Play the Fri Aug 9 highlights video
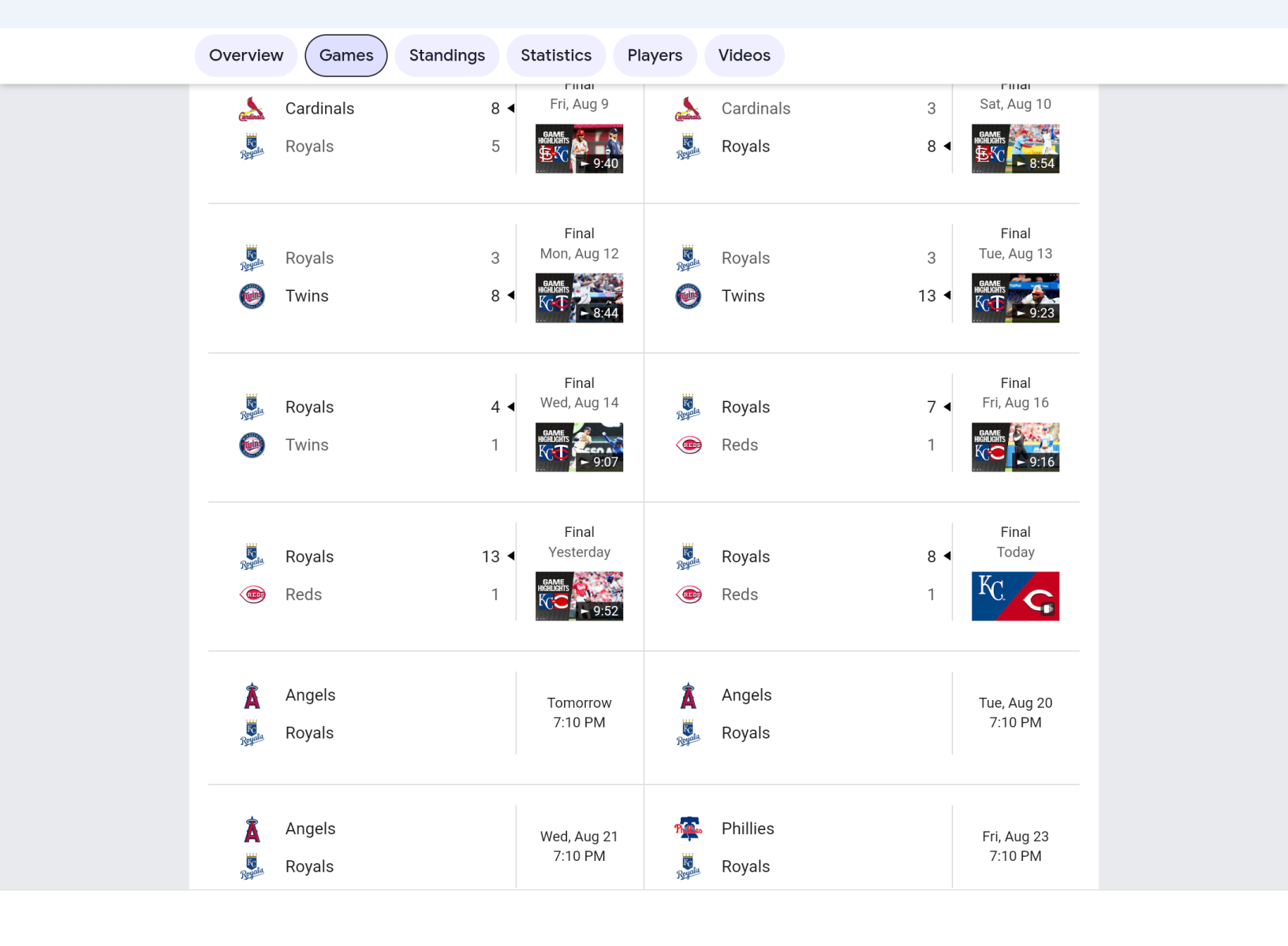This screenshot has height=946, width=1288. [x=579, y=148]
